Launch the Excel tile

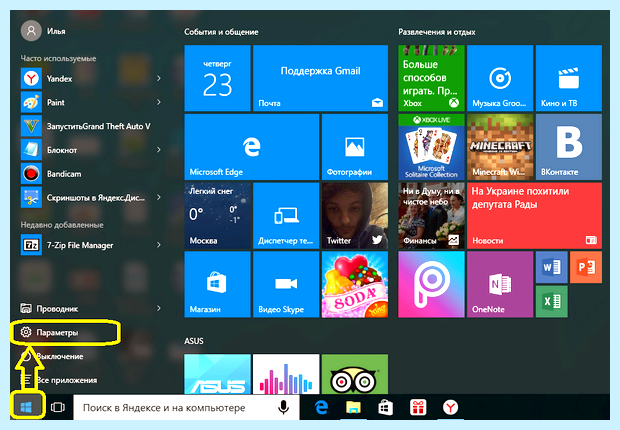point(552,301)
